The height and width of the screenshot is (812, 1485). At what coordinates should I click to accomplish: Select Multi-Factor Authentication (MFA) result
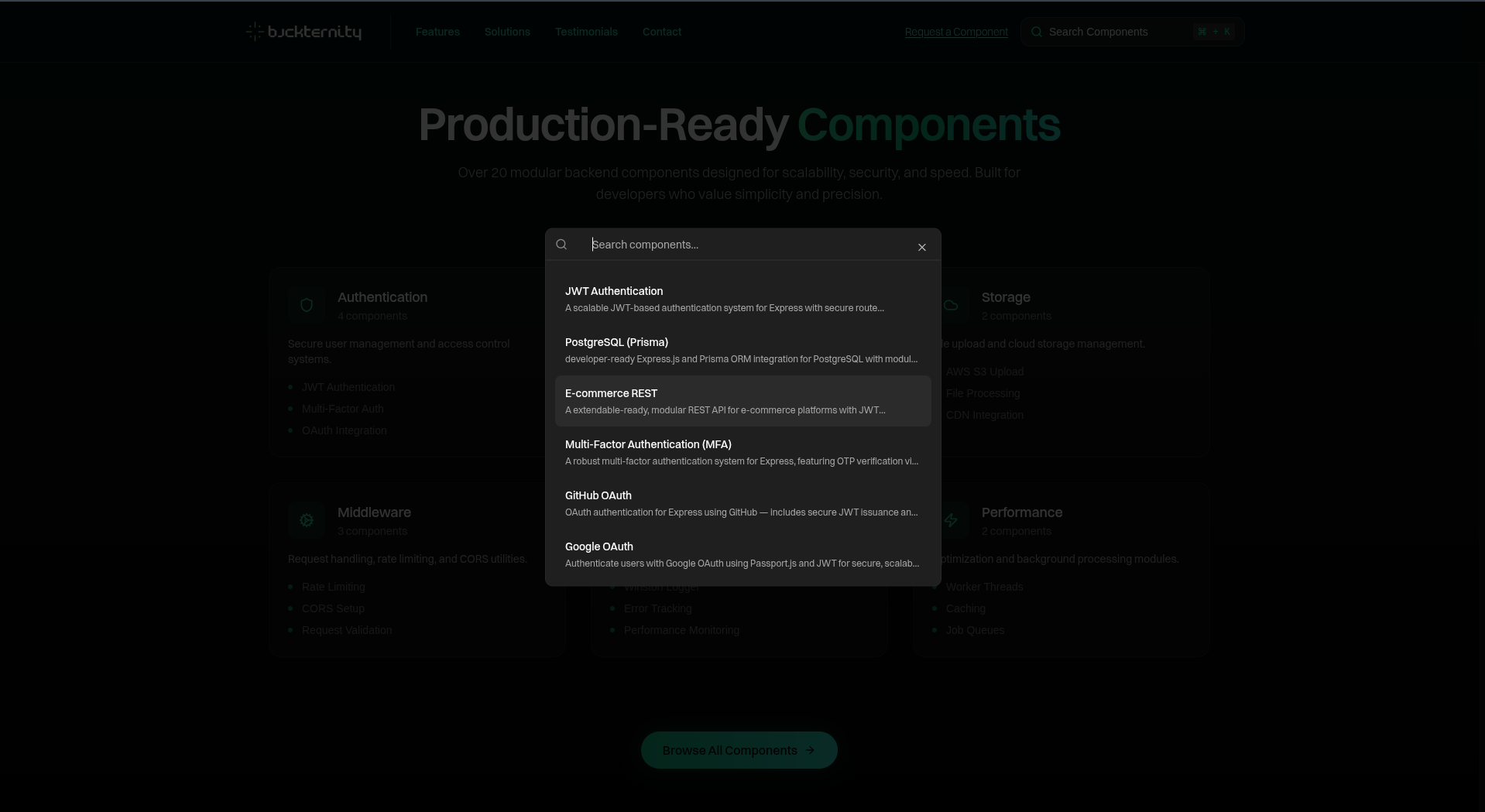742,452
